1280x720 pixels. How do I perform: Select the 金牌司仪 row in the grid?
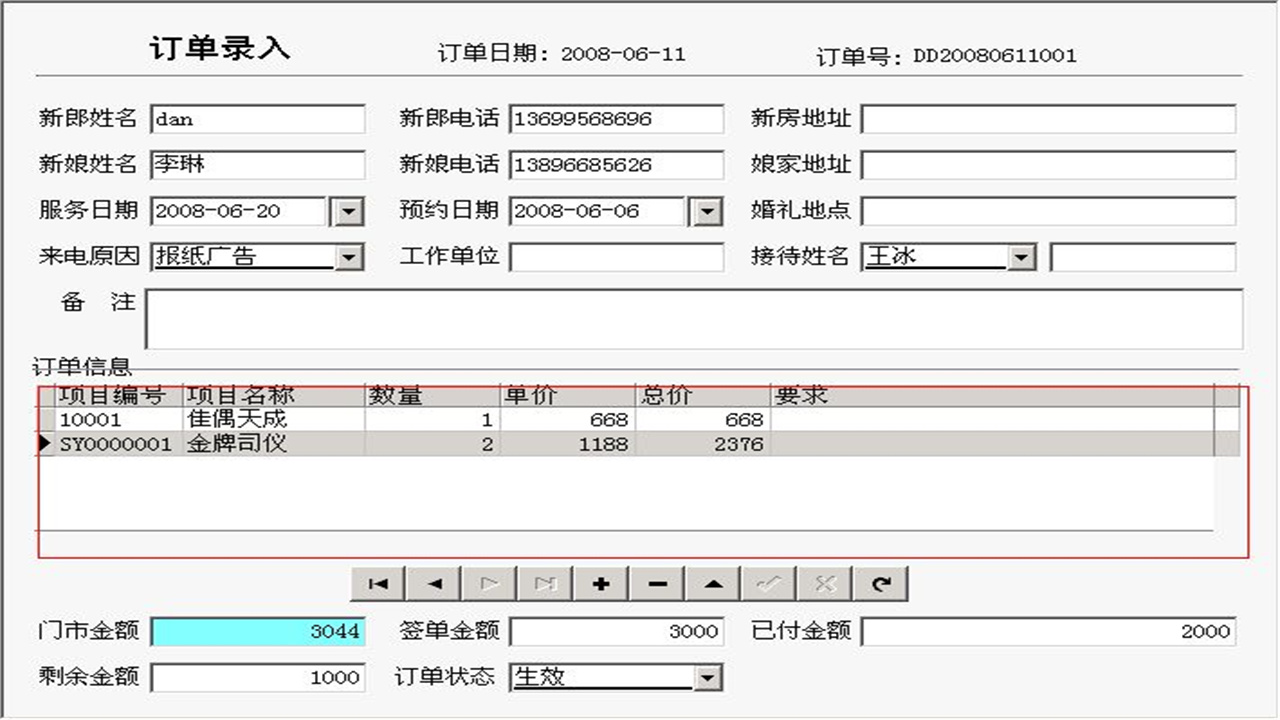pyautogui.click(x=400, y=443)
